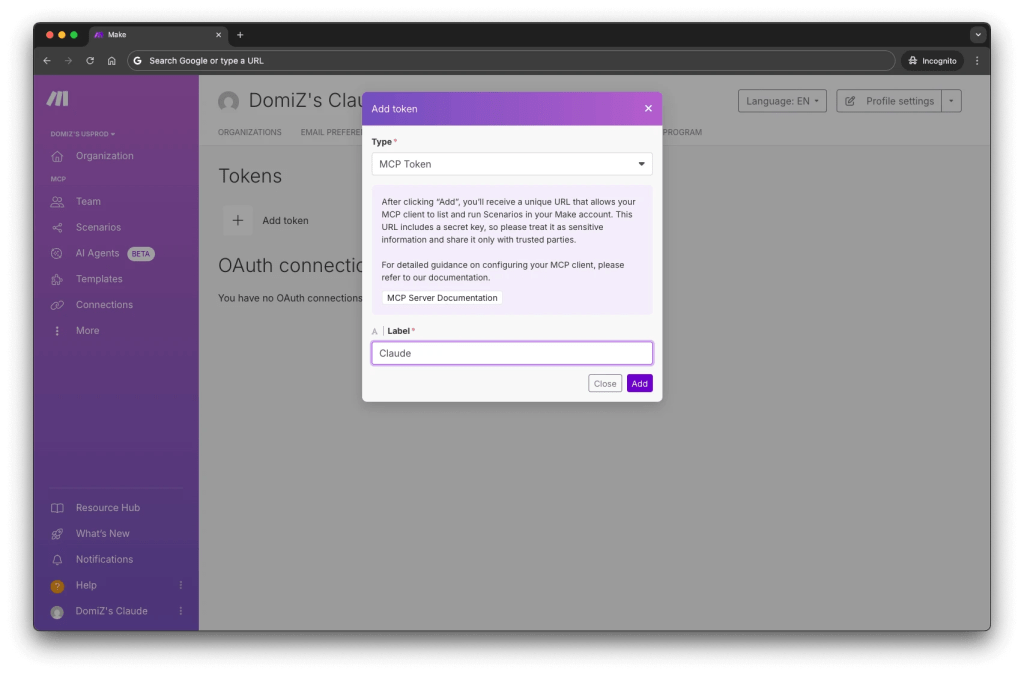Open the Organization page in sidebar

[104, 155]
